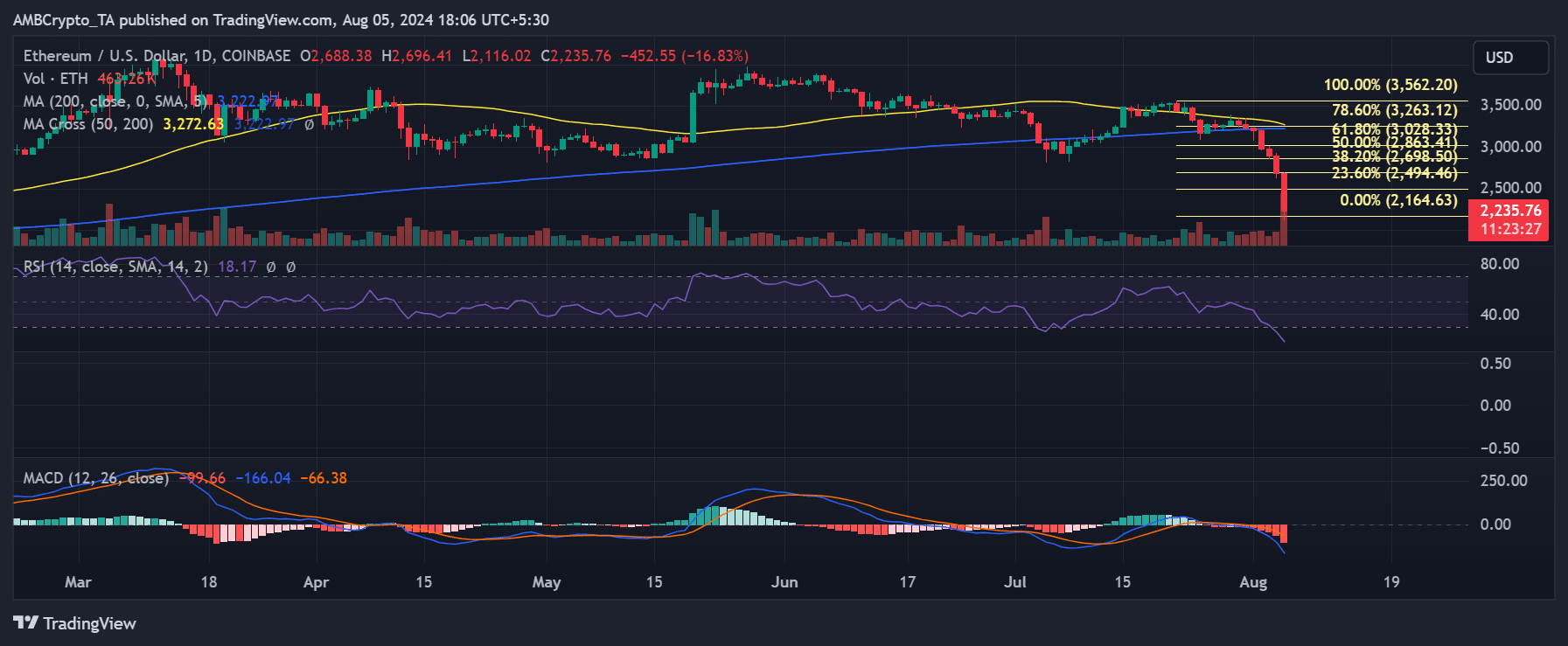The width and height of the screenshot is (1568, 646).
Task: Click the May label on time axis
Action: point(547,582)
